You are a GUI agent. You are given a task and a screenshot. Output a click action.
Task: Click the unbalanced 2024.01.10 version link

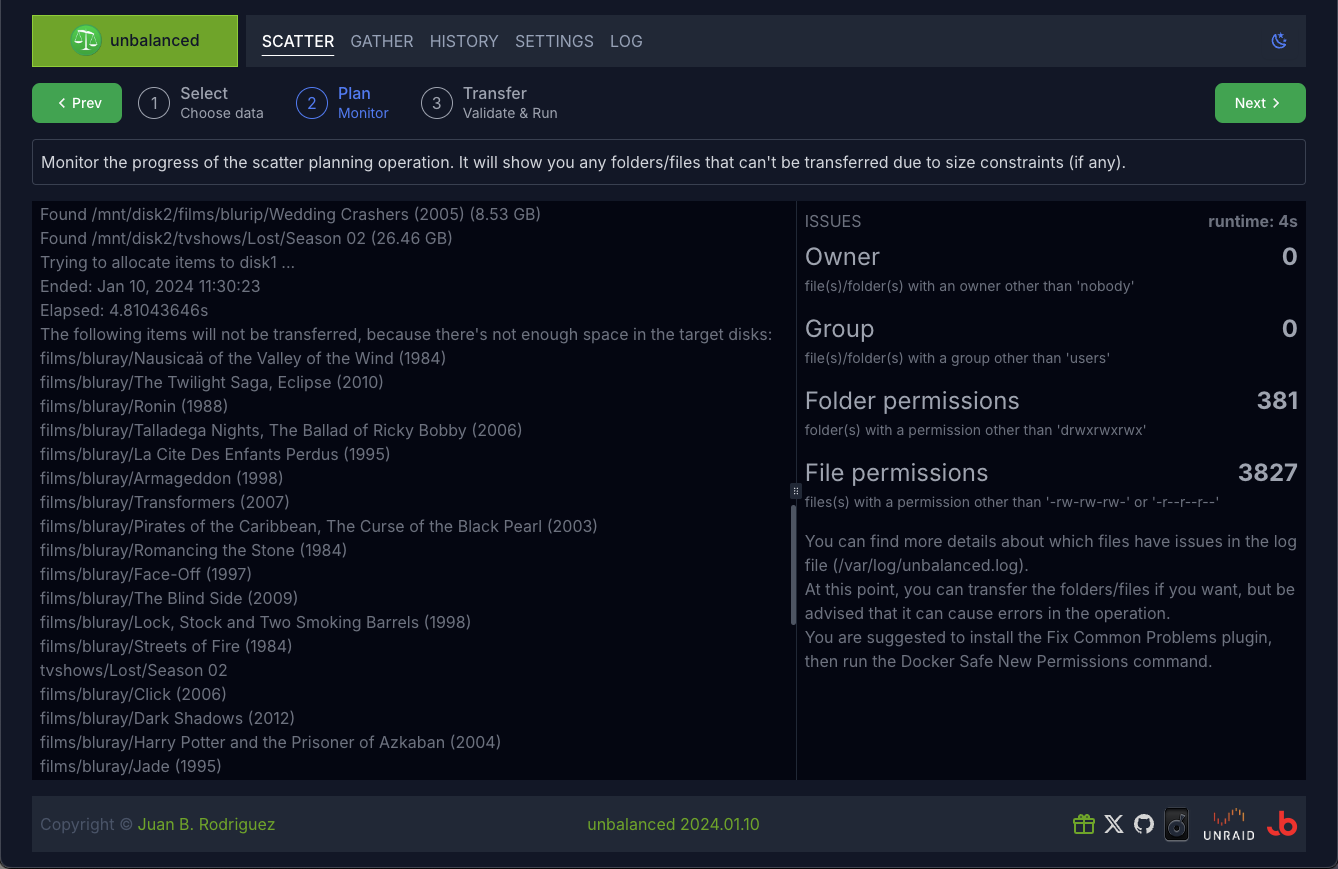(673, 824)
